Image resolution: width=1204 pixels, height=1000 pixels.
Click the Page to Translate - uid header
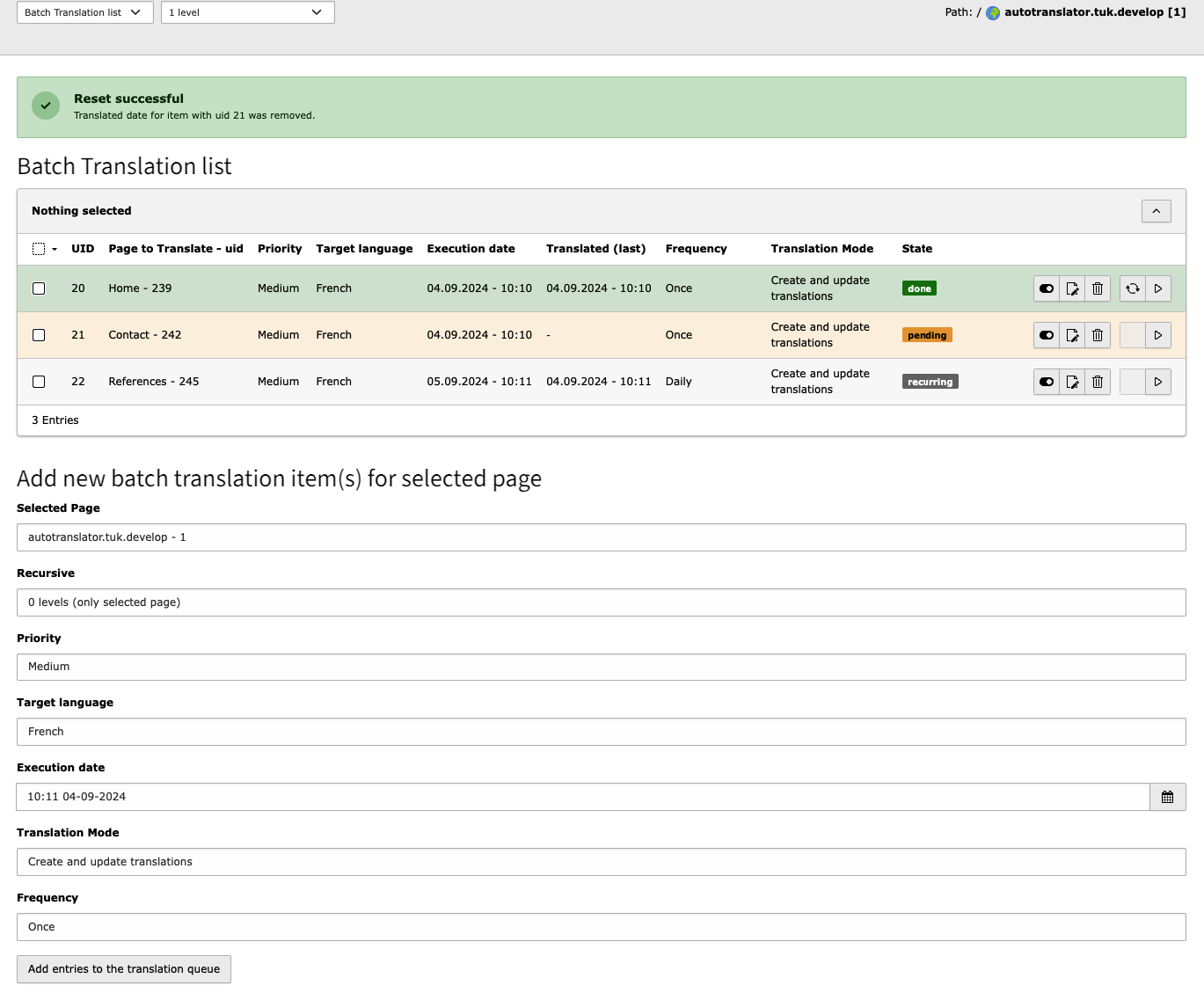click(x=176, y=249)
